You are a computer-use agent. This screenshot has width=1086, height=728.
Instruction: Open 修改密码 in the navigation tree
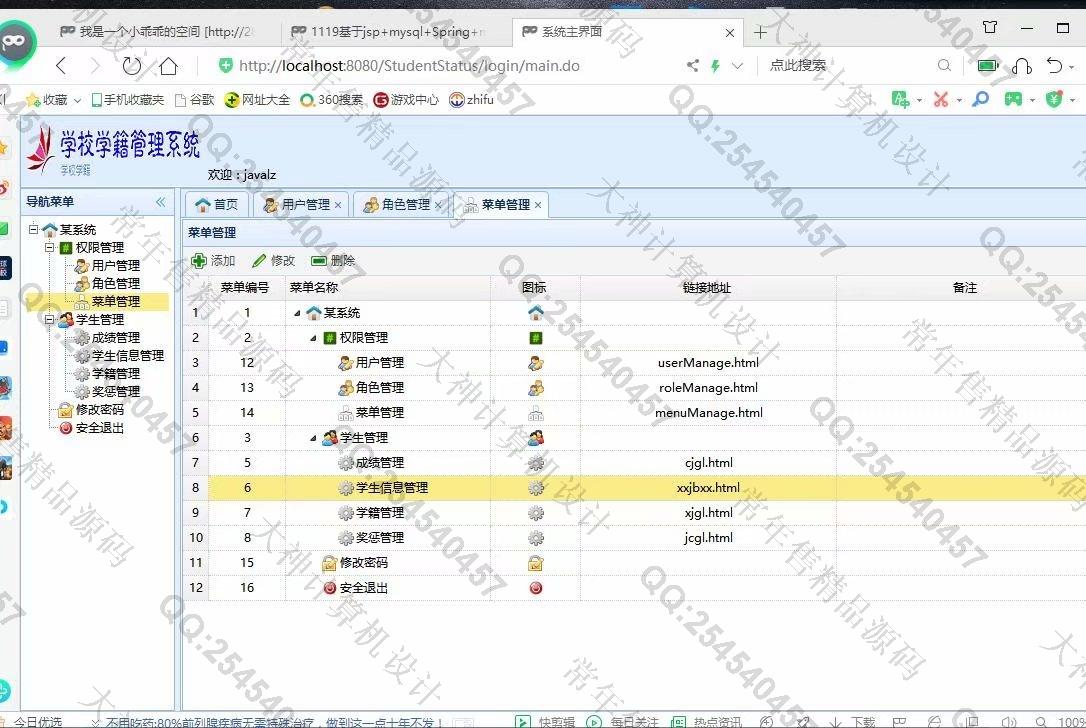click(x=99, y=410)
